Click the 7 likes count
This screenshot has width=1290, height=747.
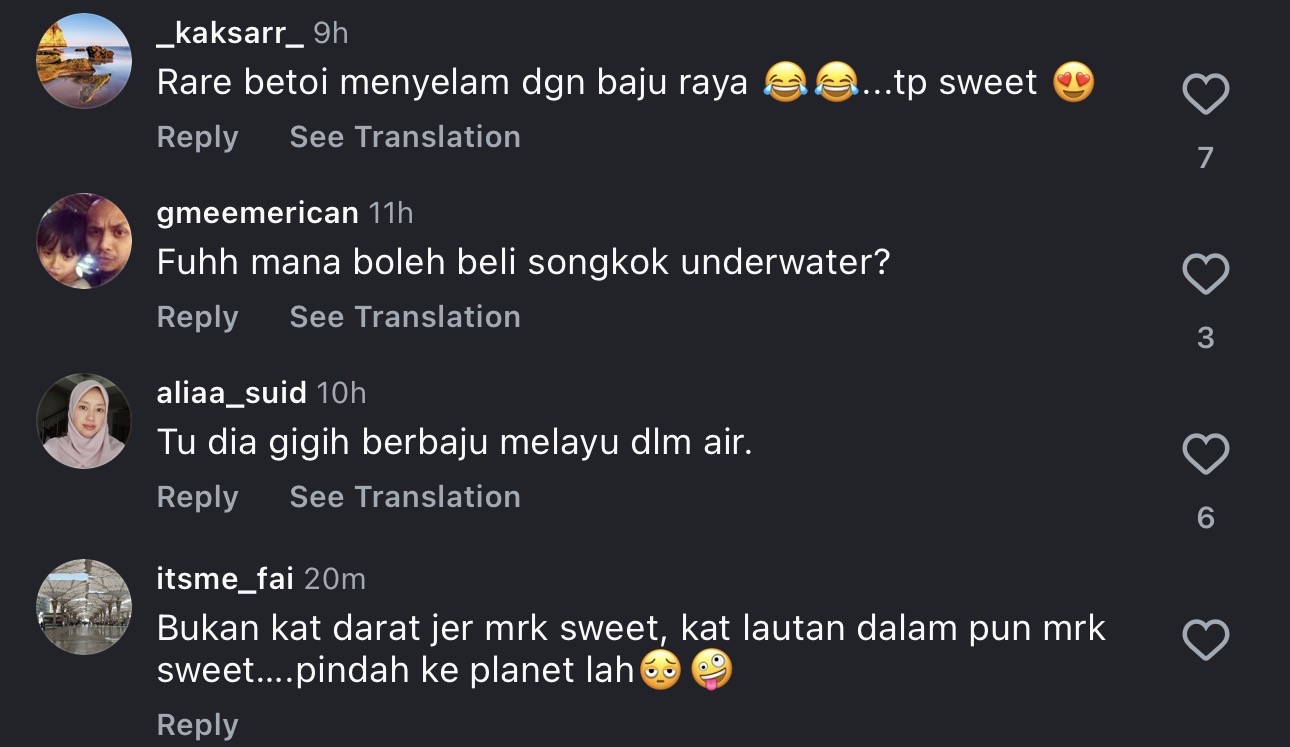click(x=1205, y=158)
